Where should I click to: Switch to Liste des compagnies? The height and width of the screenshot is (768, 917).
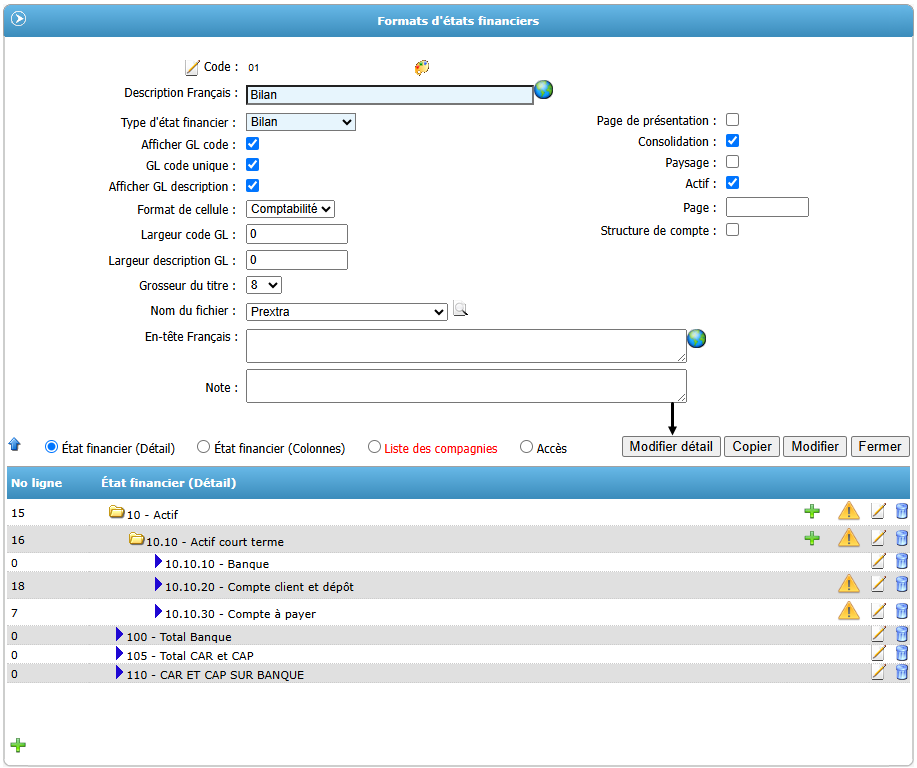tap(375, 448)
